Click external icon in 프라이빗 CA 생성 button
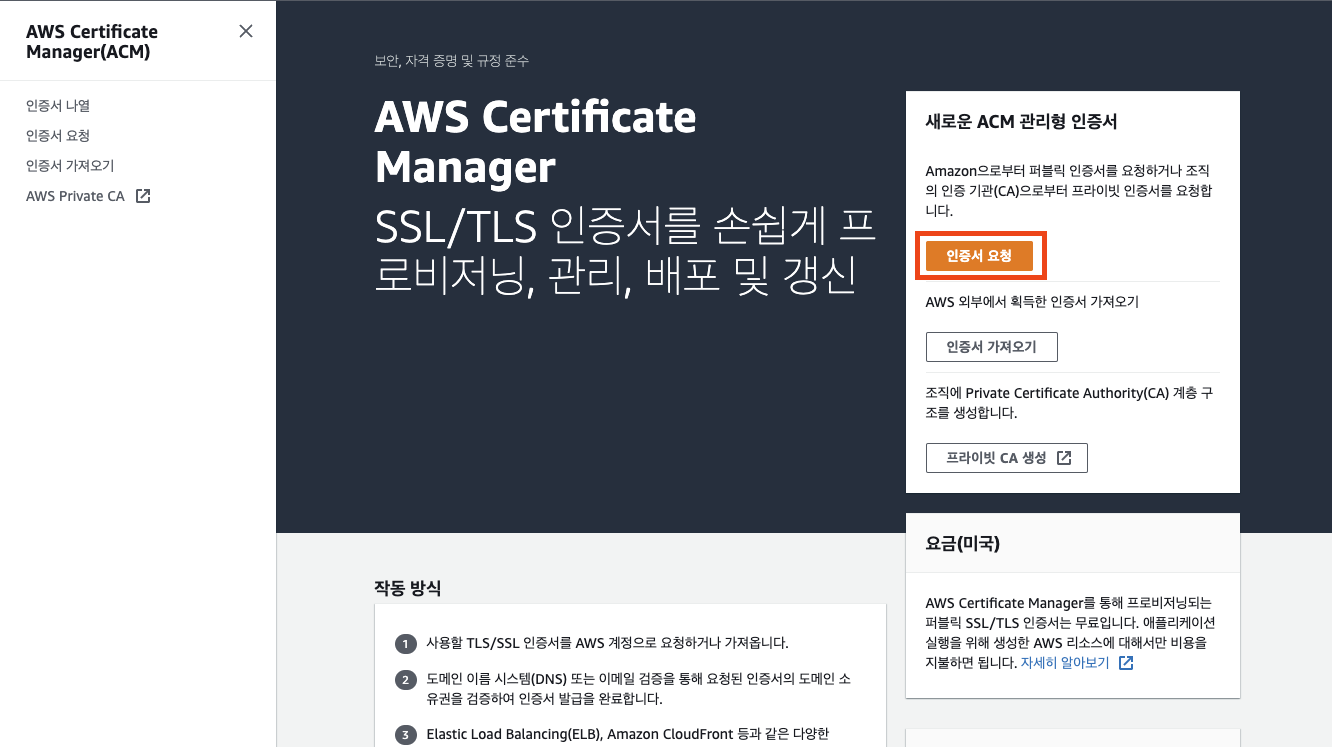 coord(1064,458)
